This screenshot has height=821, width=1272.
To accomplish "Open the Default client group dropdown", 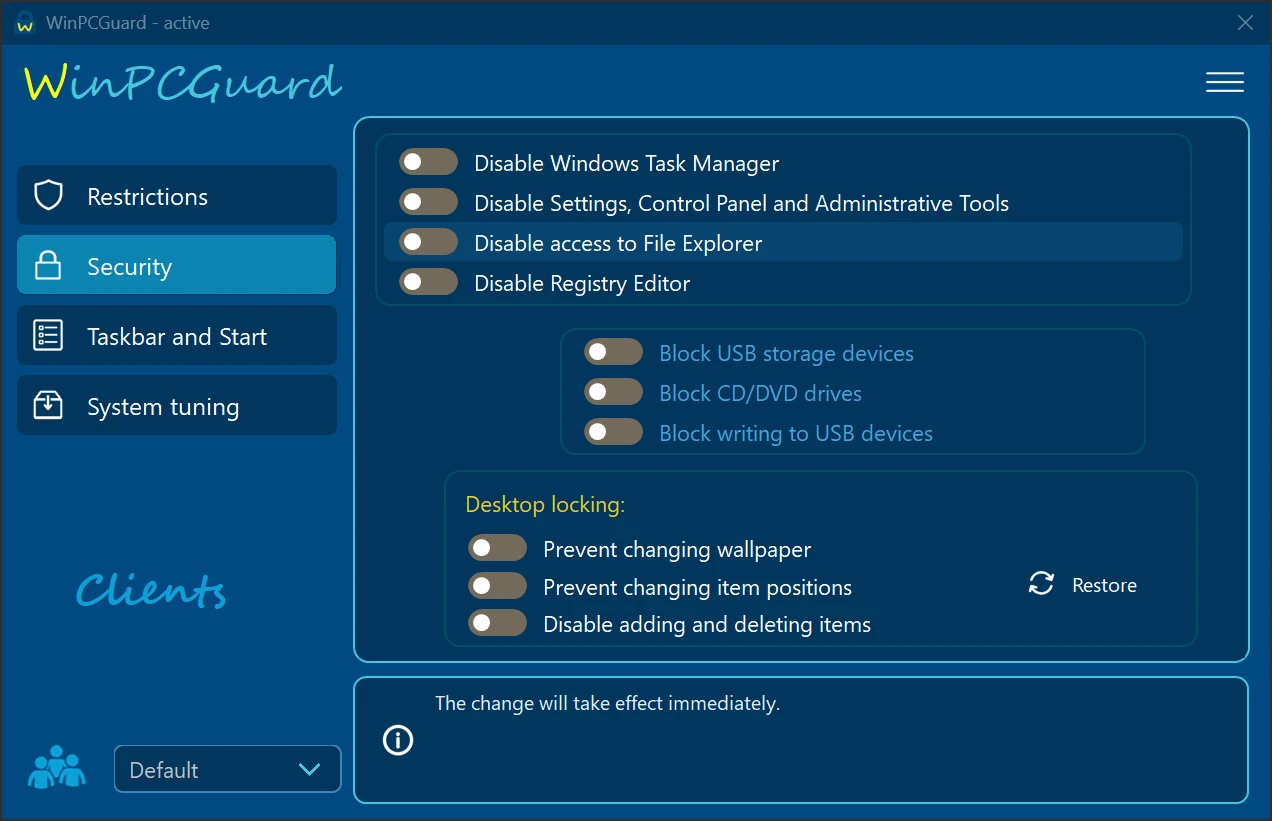I will [227, 769].
